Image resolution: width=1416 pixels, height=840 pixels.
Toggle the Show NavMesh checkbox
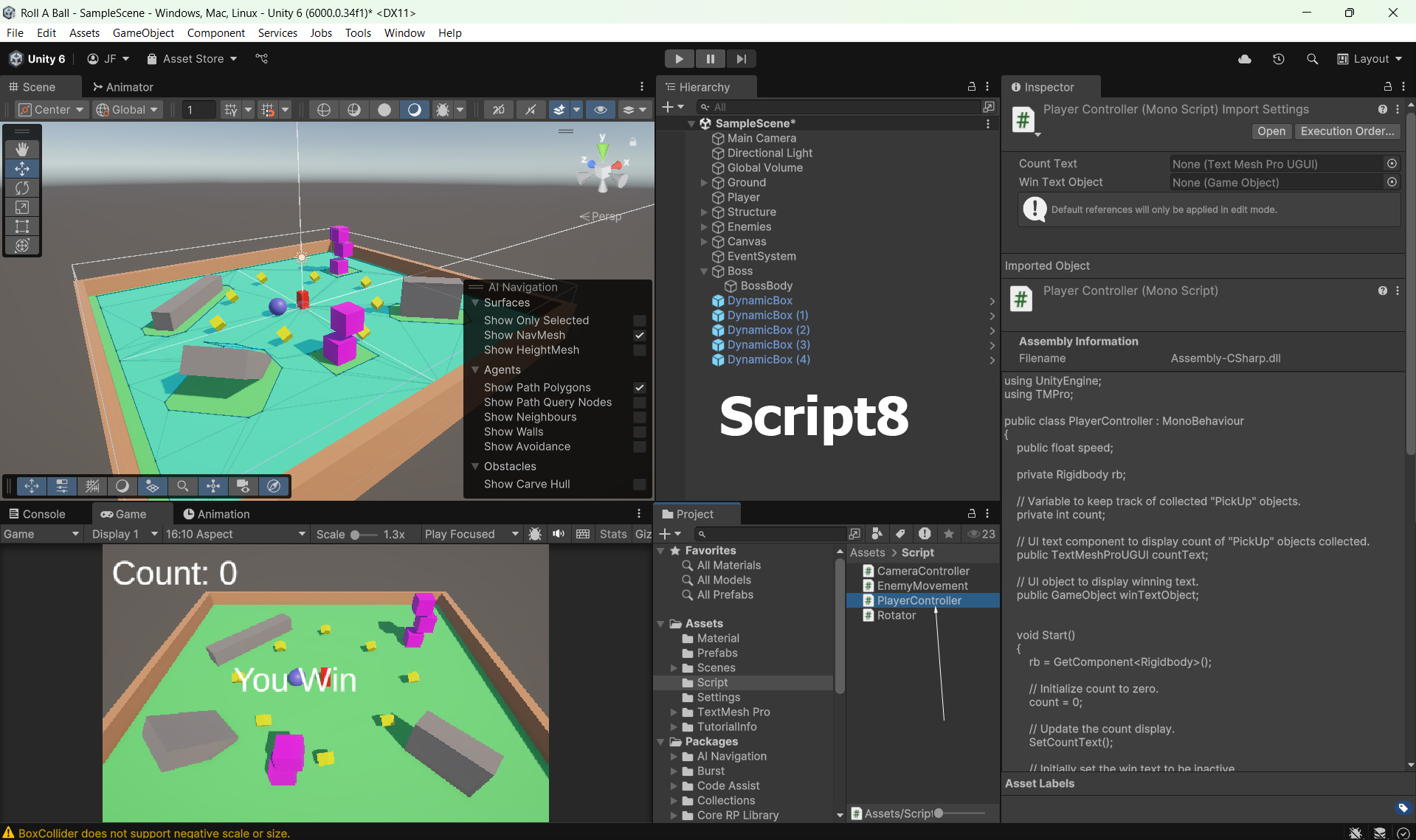639,336
